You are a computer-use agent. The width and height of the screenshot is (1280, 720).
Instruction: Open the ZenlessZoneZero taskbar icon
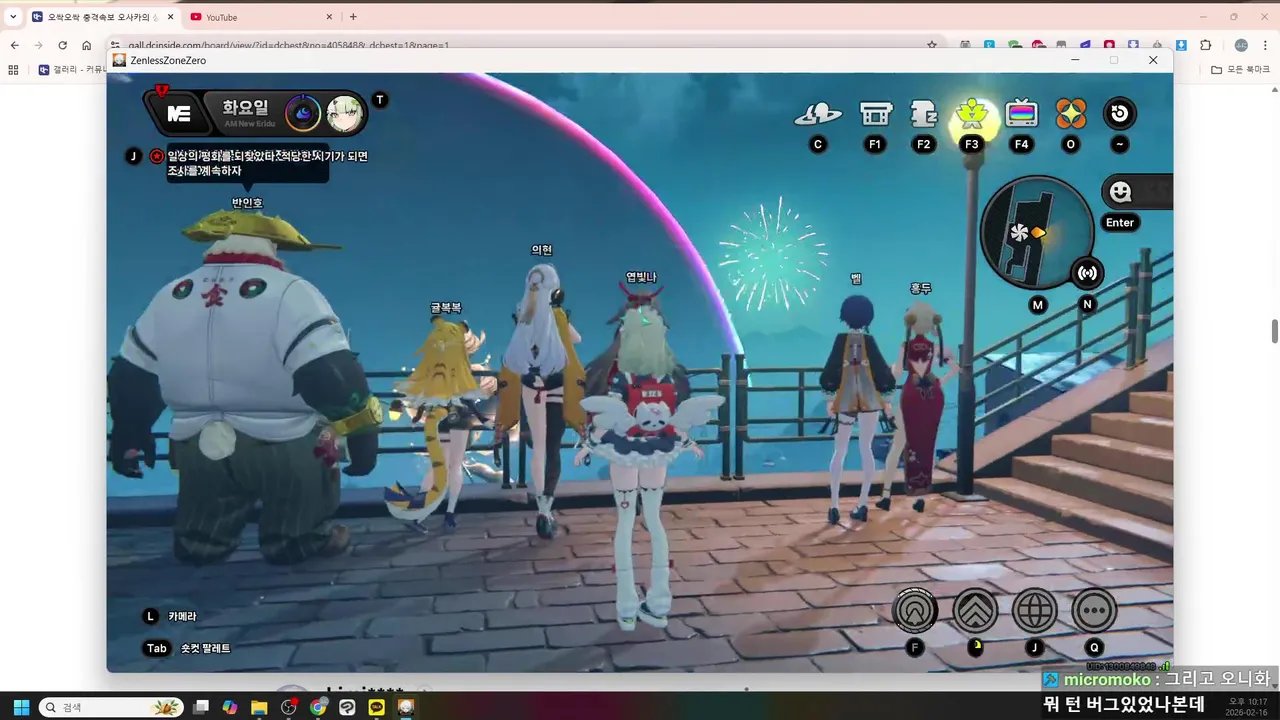(x=406, y=707)
